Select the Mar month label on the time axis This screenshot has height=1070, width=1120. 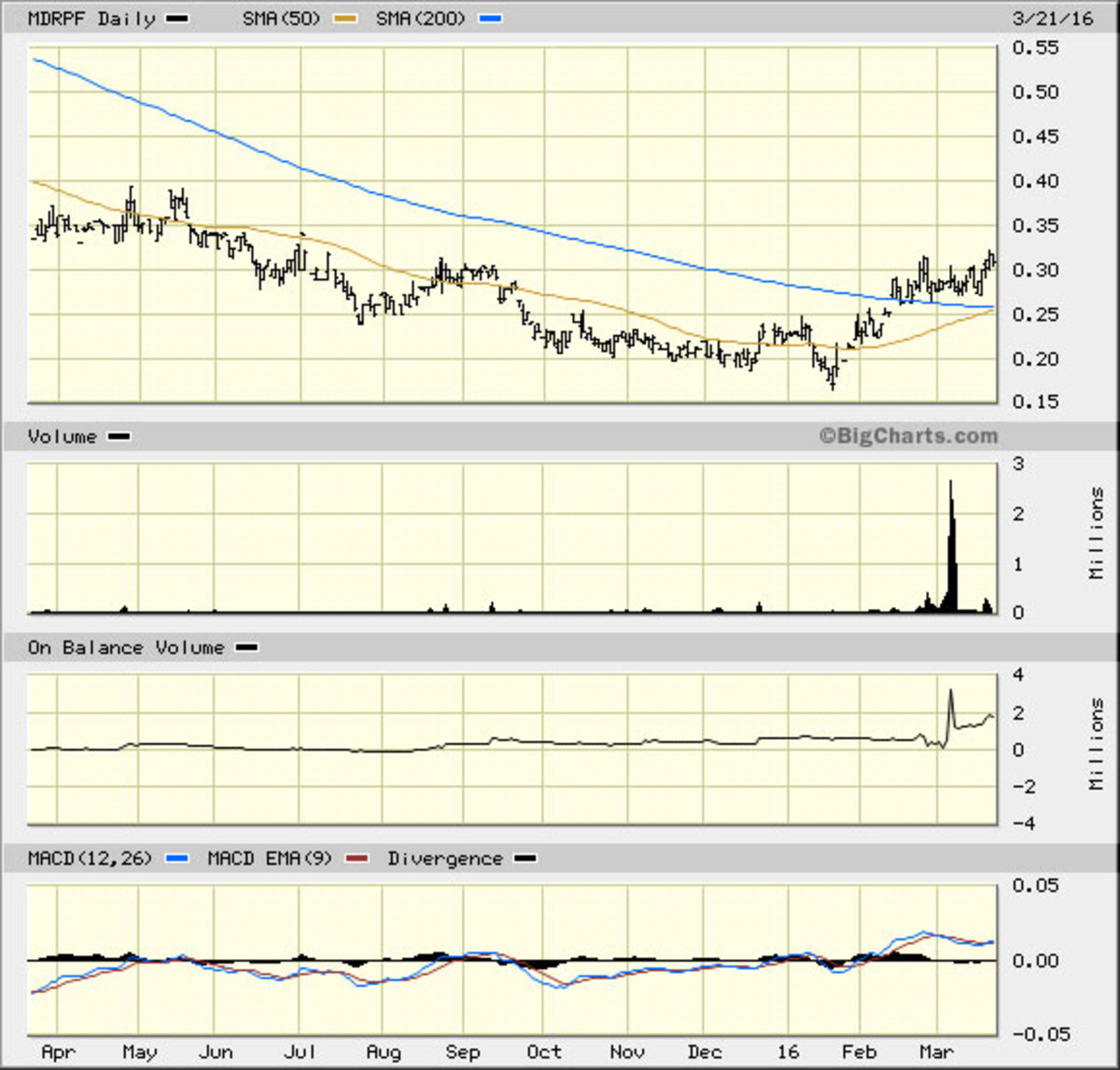936,1052
